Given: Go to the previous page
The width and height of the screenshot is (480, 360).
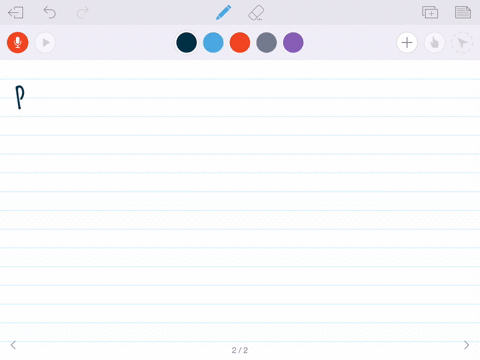Looking at the screenshot, I should pos(13,345).
